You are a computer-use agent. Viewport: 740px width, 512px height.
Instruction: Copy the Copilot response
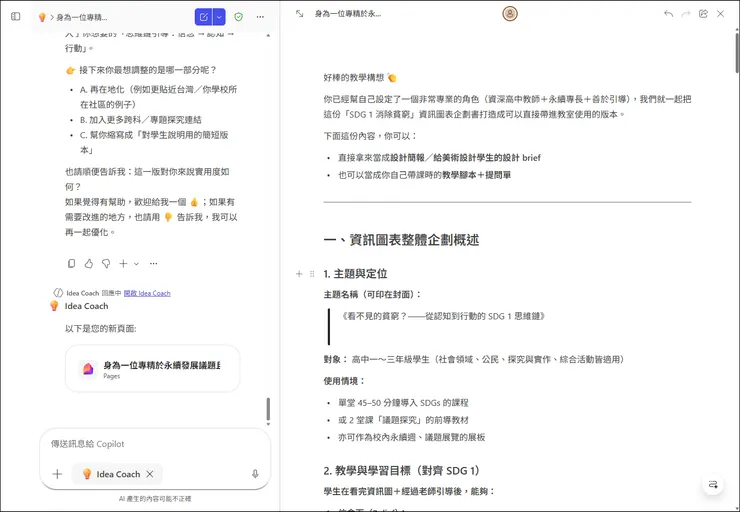[x=71, y=263]
